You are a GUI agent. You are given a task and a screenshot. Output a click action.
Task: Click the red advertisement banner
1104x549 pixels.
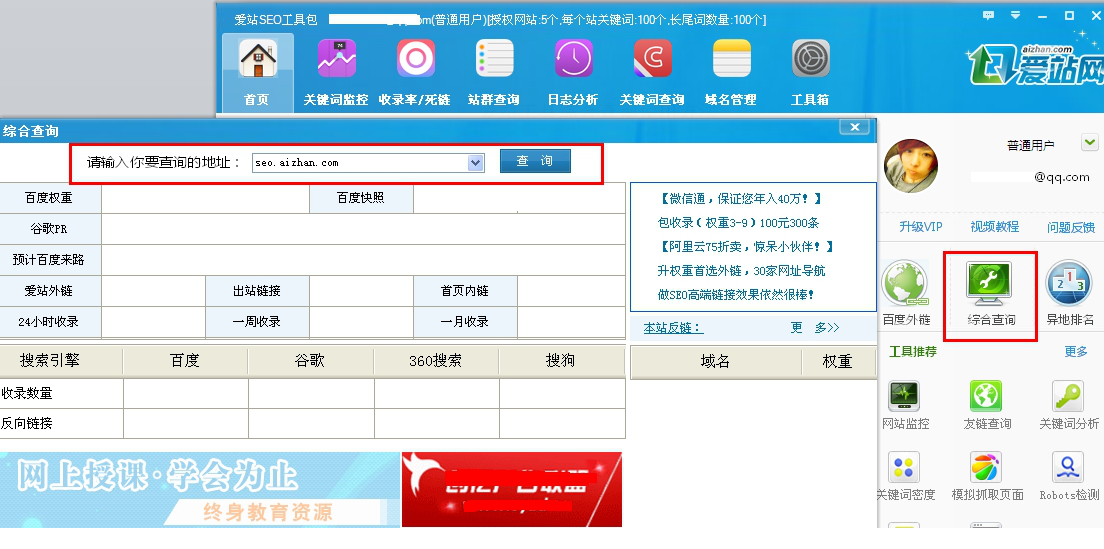(512, 489)
